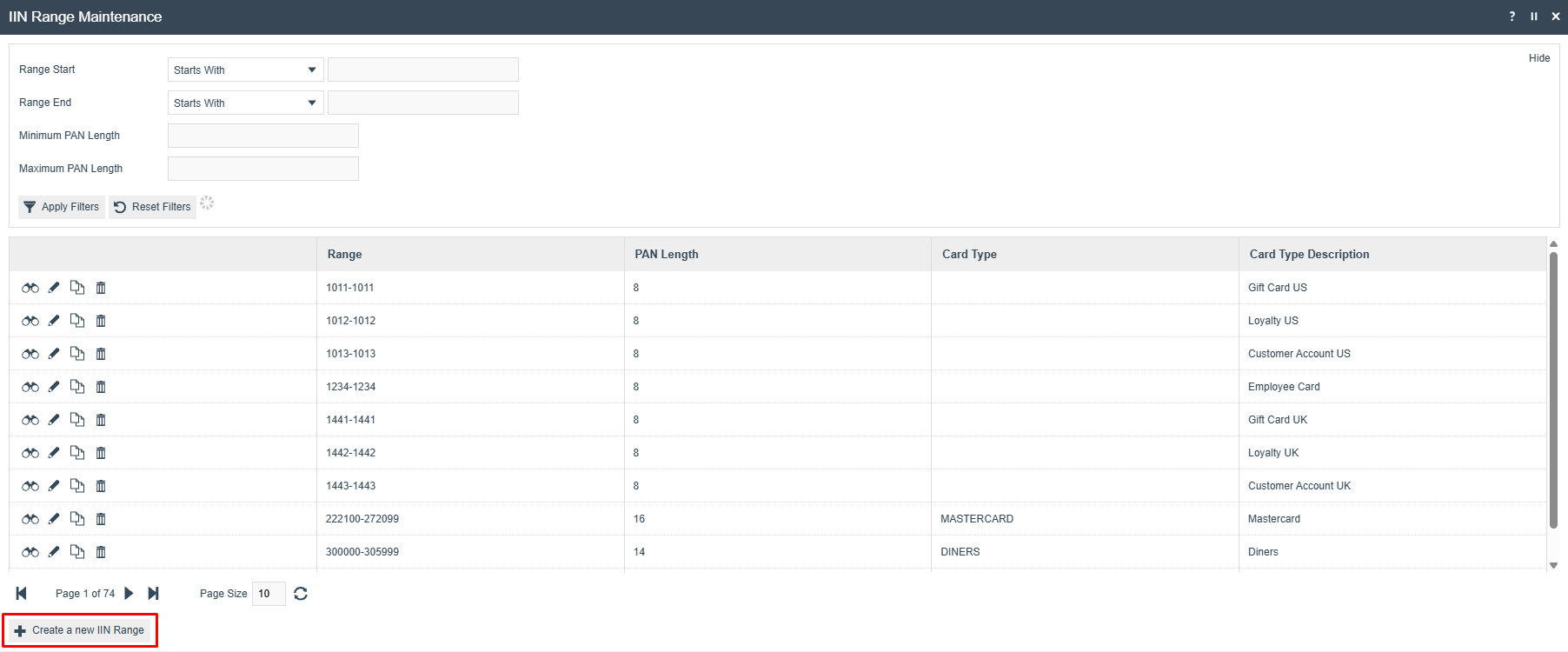1568x652 pixels.
Task: Create a new IIN Range
Action: [x=80, y=630]
